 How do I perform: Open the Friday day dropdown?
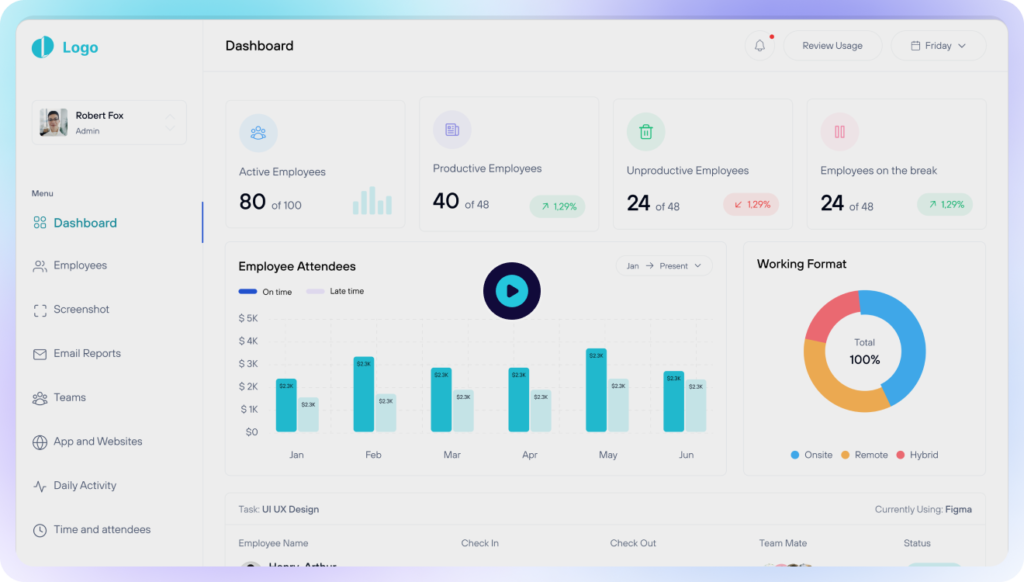[x=938, y=46]
